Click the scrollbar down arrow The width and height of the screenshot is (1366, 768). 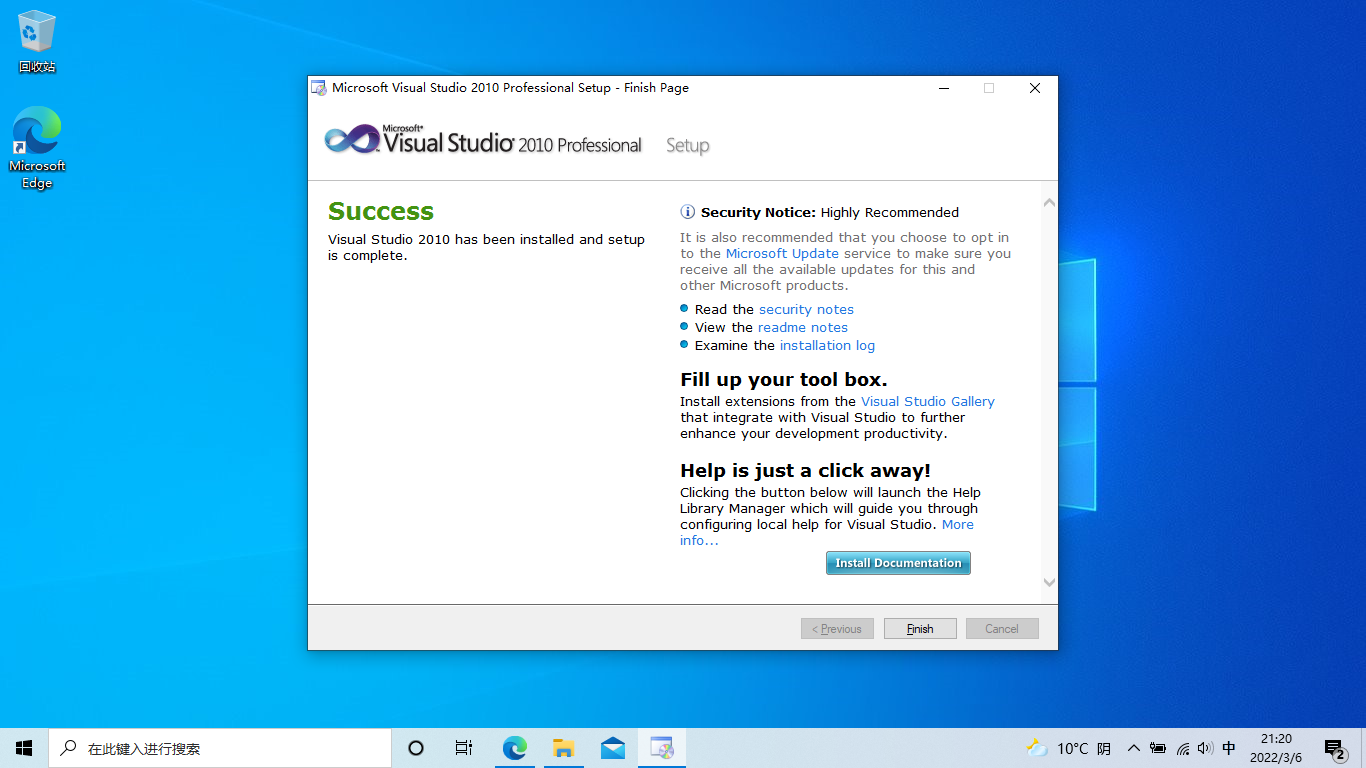pyautogui.click(x=1048, y=582)
